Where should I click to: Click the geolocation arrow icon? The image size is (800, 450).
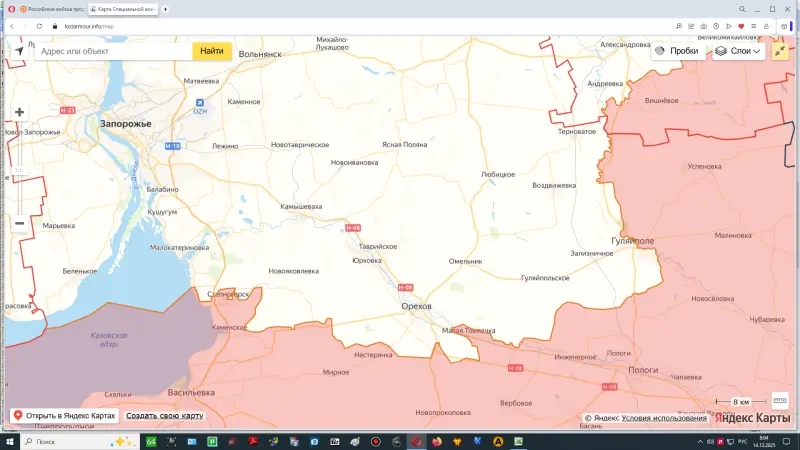click(x=18, y=50)
